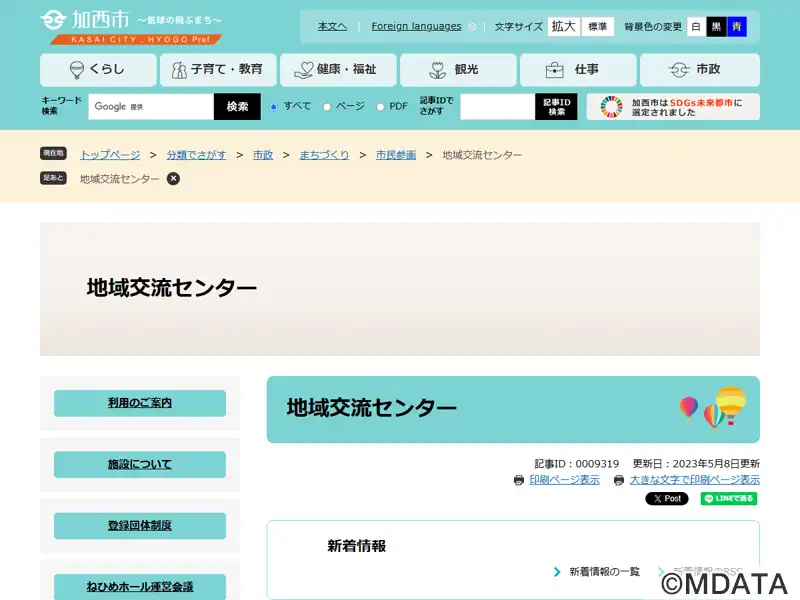Viewport: 800px width, 600px height.
Task: Select the PDF search radio button
Action: [x=380, y=107]
